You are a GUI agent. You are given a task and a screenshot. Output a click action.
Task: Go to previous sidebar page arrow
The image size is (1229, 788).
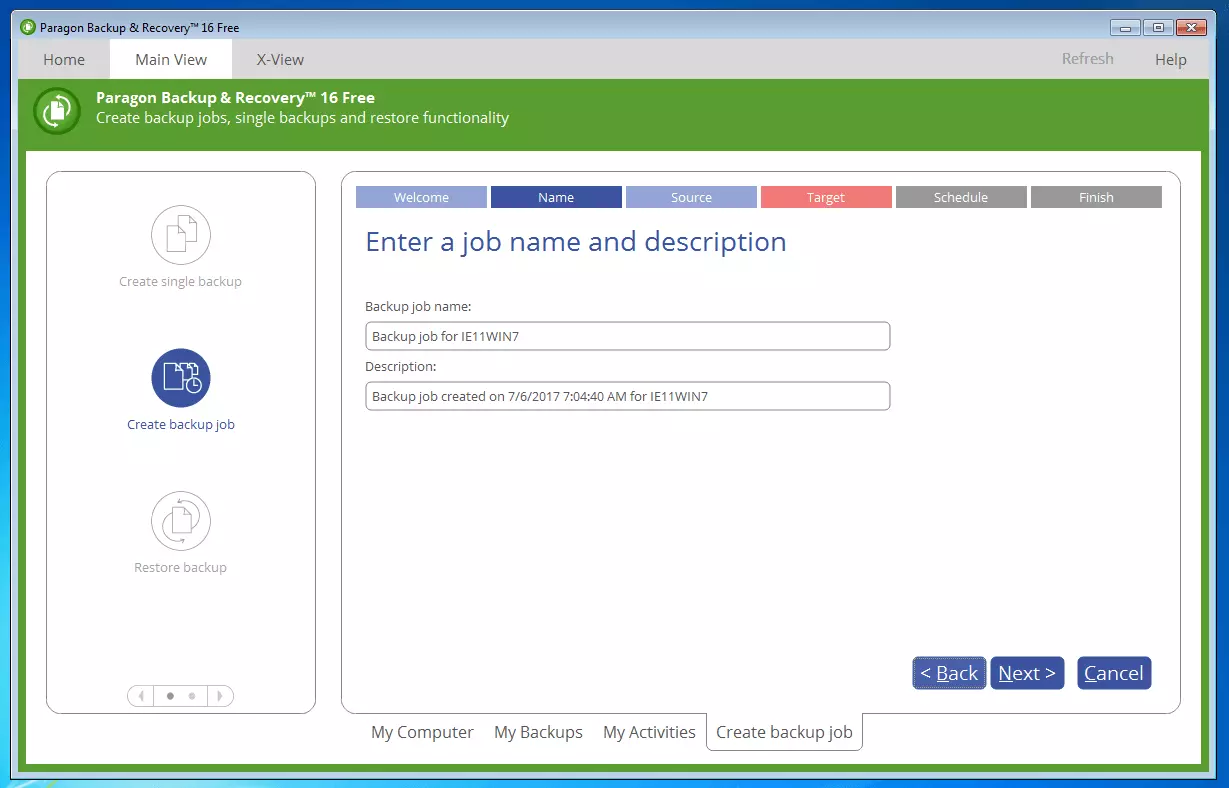click(141, 695)
